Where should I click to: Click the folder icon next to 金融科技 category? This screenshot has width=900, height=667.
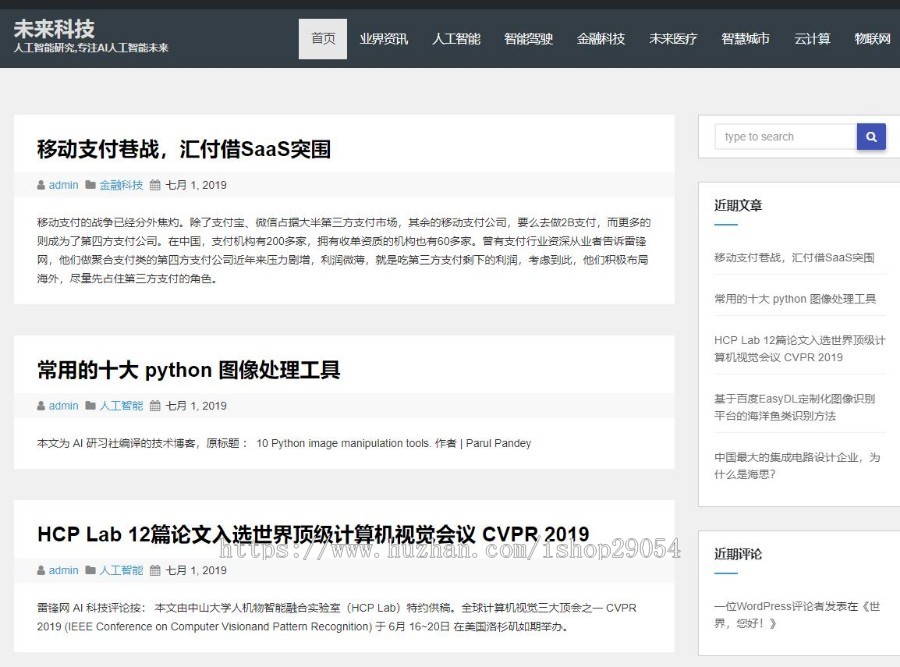click(x=88, y=185)
